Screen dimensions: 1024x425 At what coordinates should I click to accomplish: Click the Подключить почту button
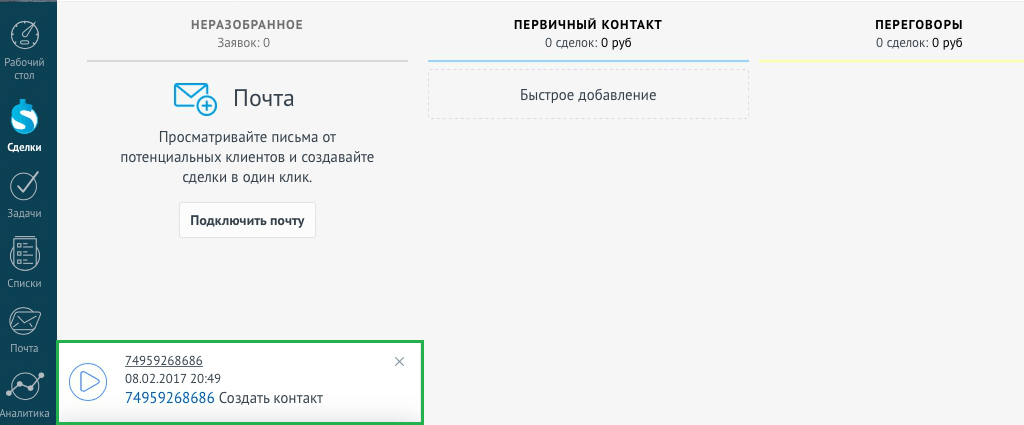[247, 220]
